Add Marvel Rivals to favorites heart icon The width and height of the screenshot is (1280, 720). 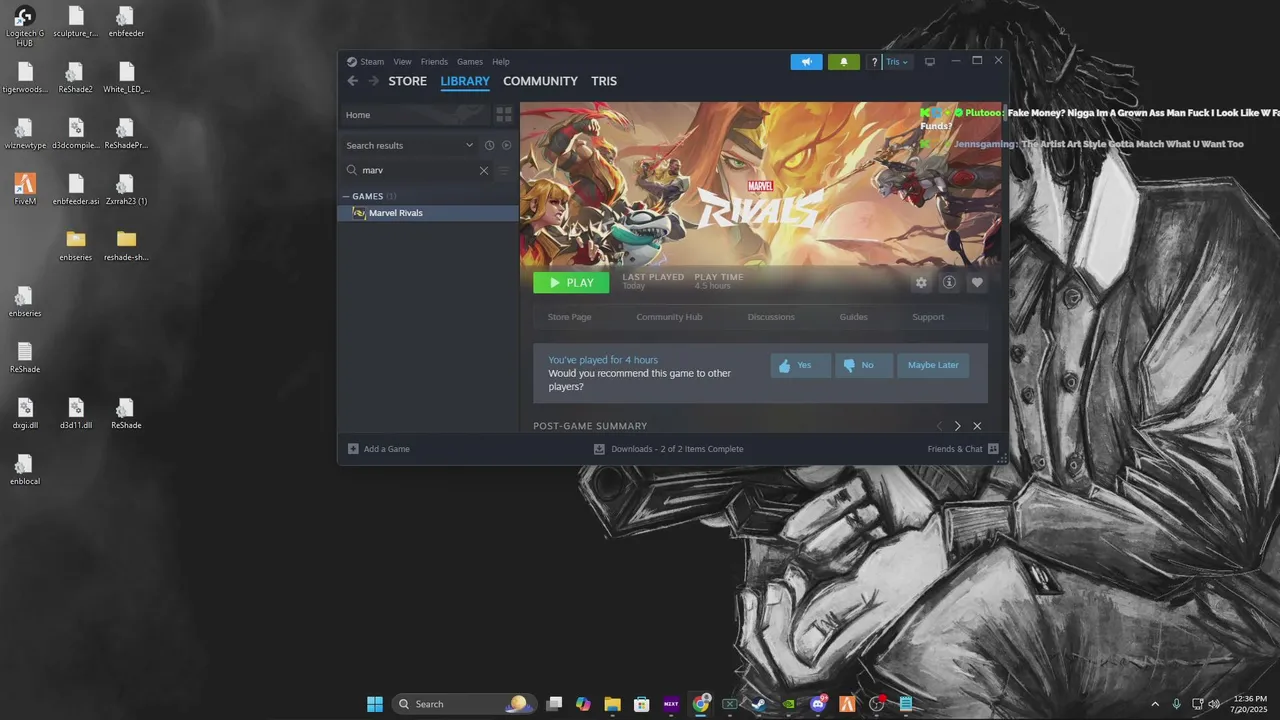[977, 283]
